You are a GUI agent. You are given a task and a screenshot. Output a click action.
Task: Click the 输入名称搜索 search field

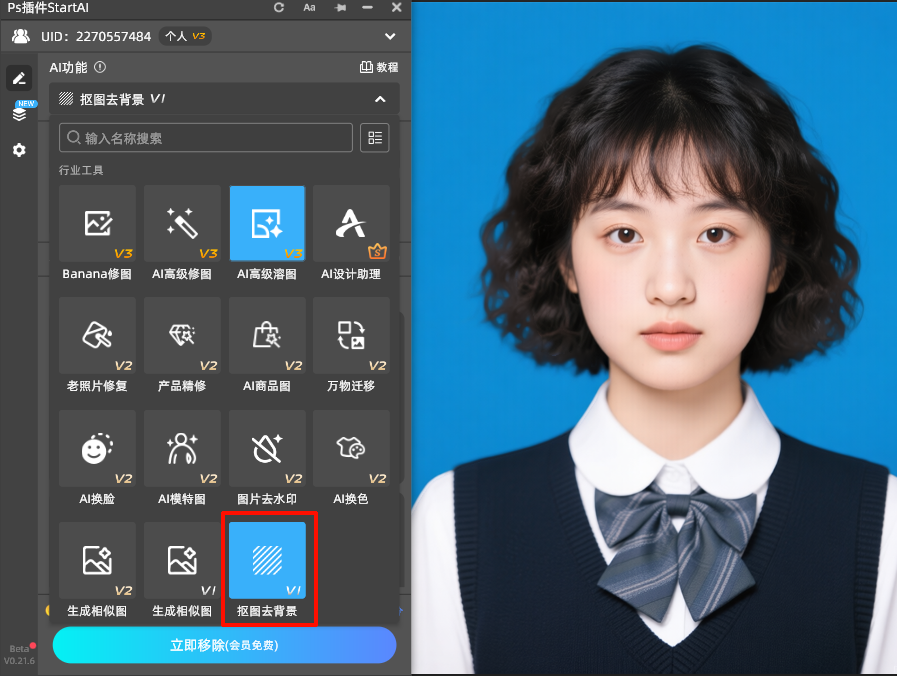click(x=205, y=138)
